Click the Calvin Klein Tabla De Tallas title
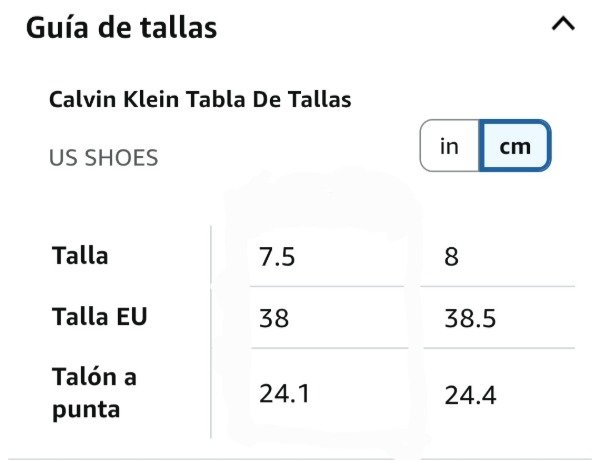 (199, 100)
